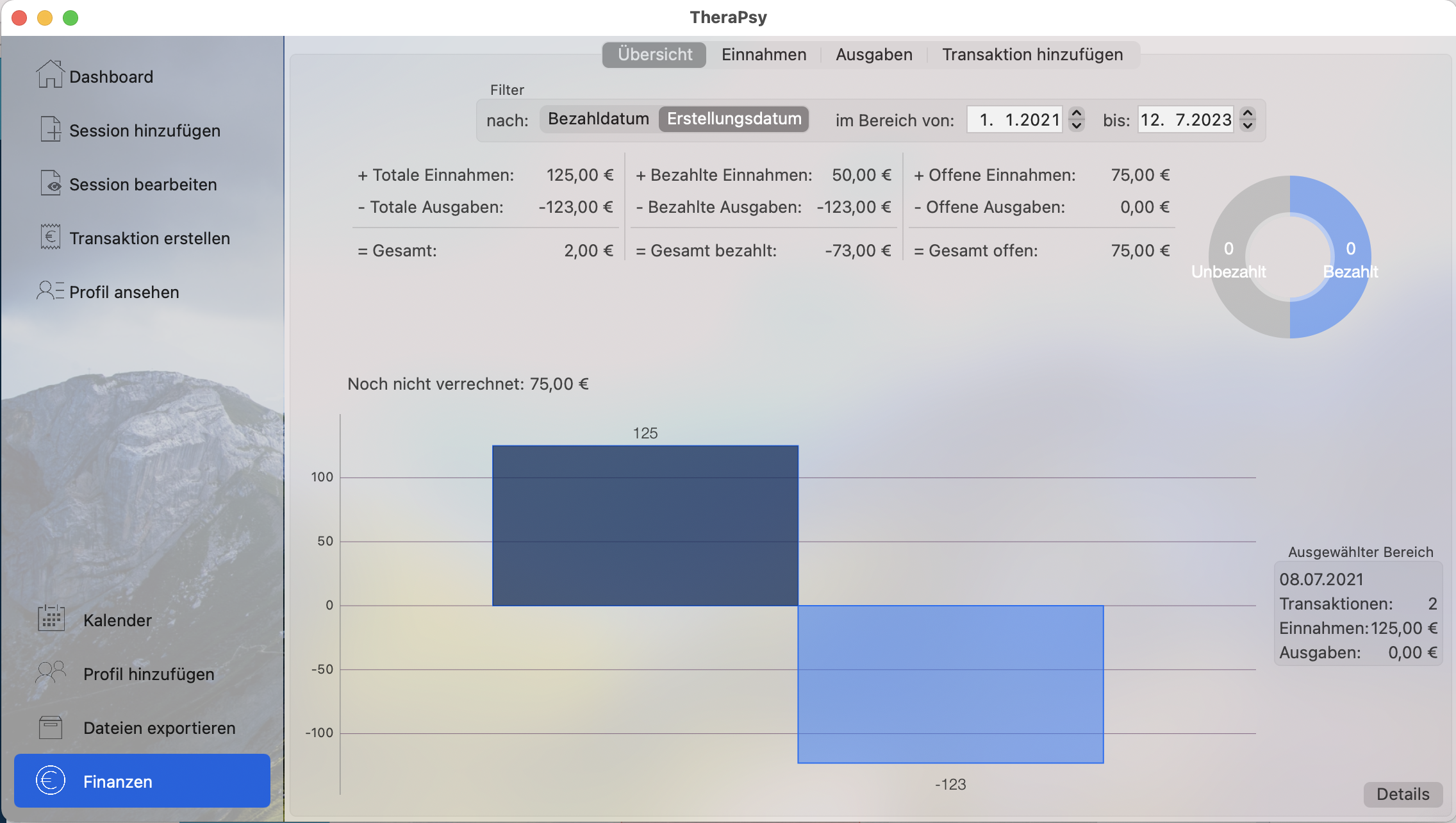Switch to the Einnahmen tab
Screen dimensions: 1456x823
click(763, 54)
